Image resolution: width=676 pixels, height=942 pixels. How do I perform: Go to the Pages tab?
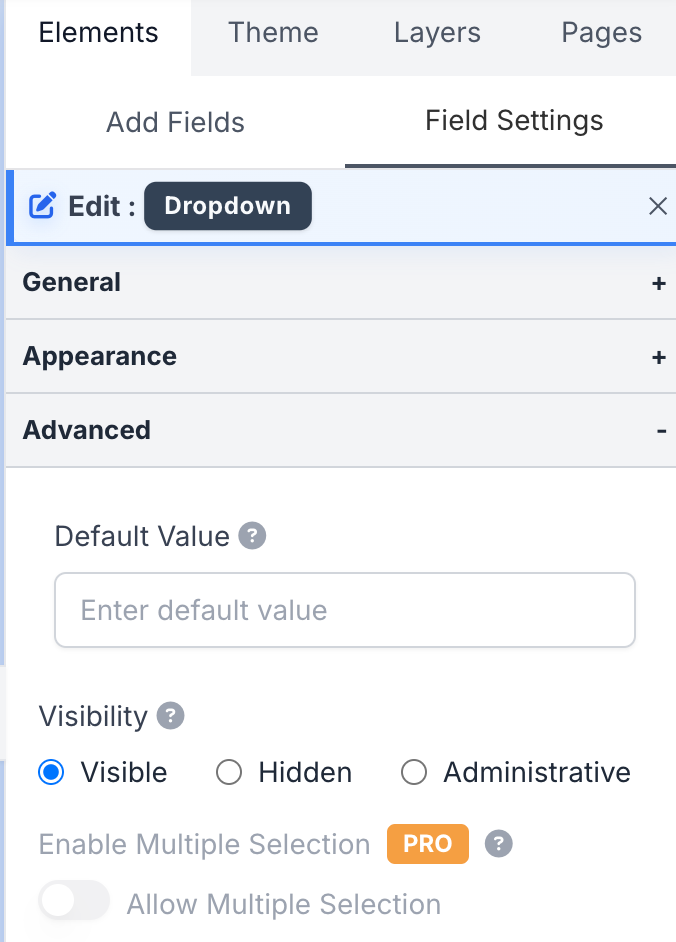tap(601, 33)
